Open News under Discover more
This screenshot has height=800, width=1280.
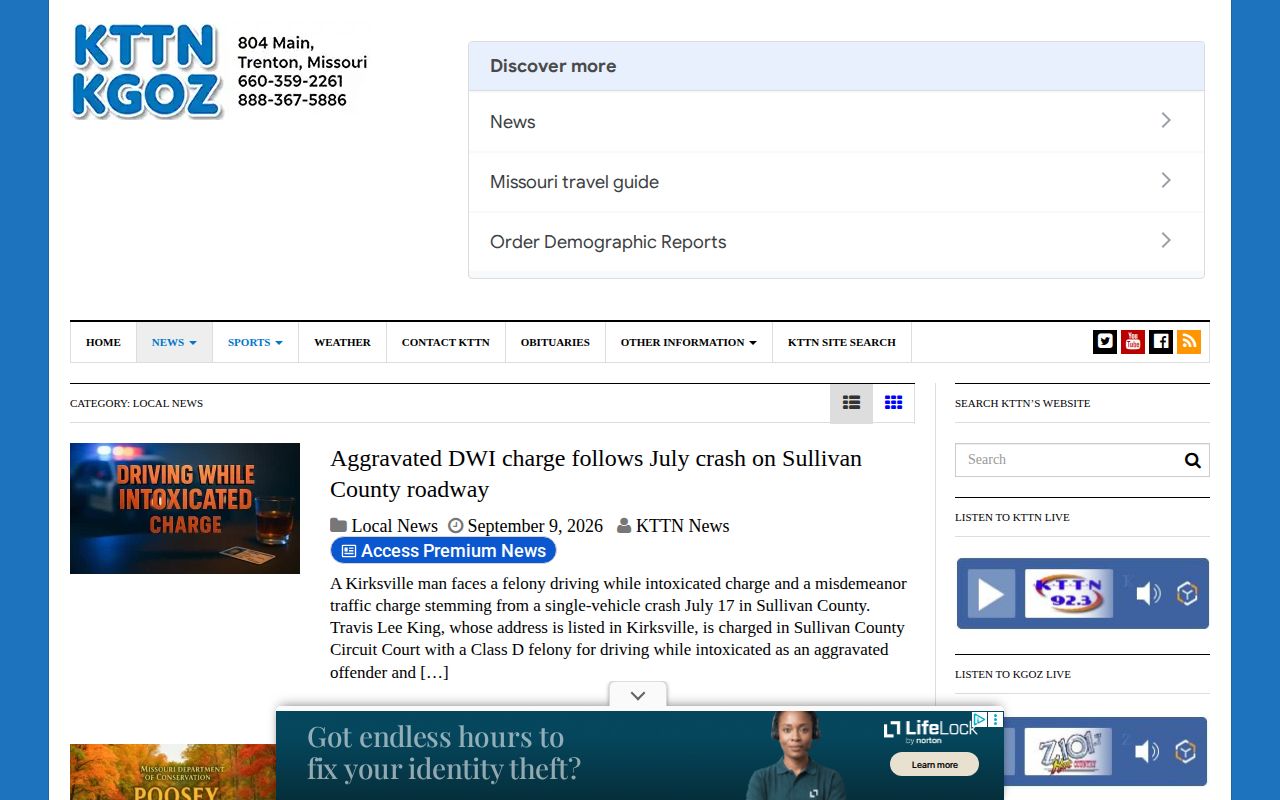[836, 122]
